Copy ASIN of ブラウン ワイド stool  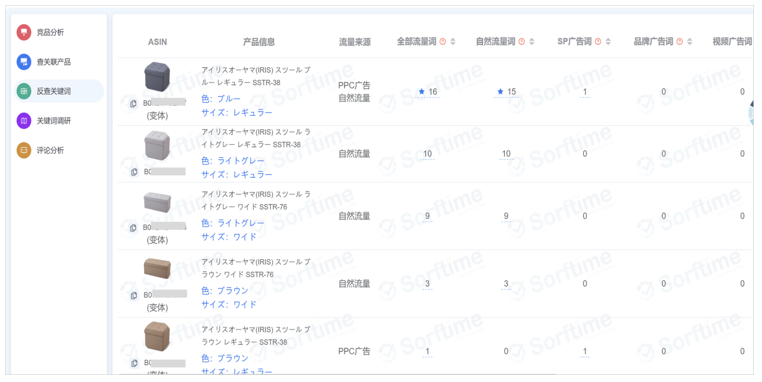point(134,295)
